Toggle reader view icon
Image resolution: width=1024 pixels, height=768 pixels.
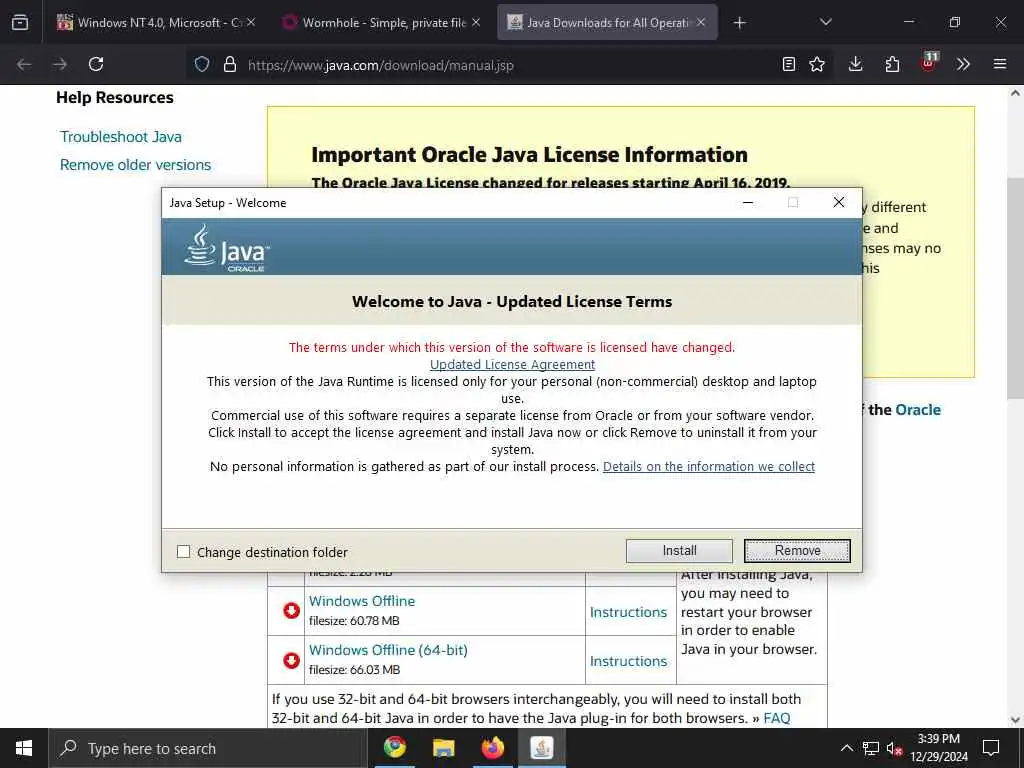pyautogui.click(x=789, y=64)
